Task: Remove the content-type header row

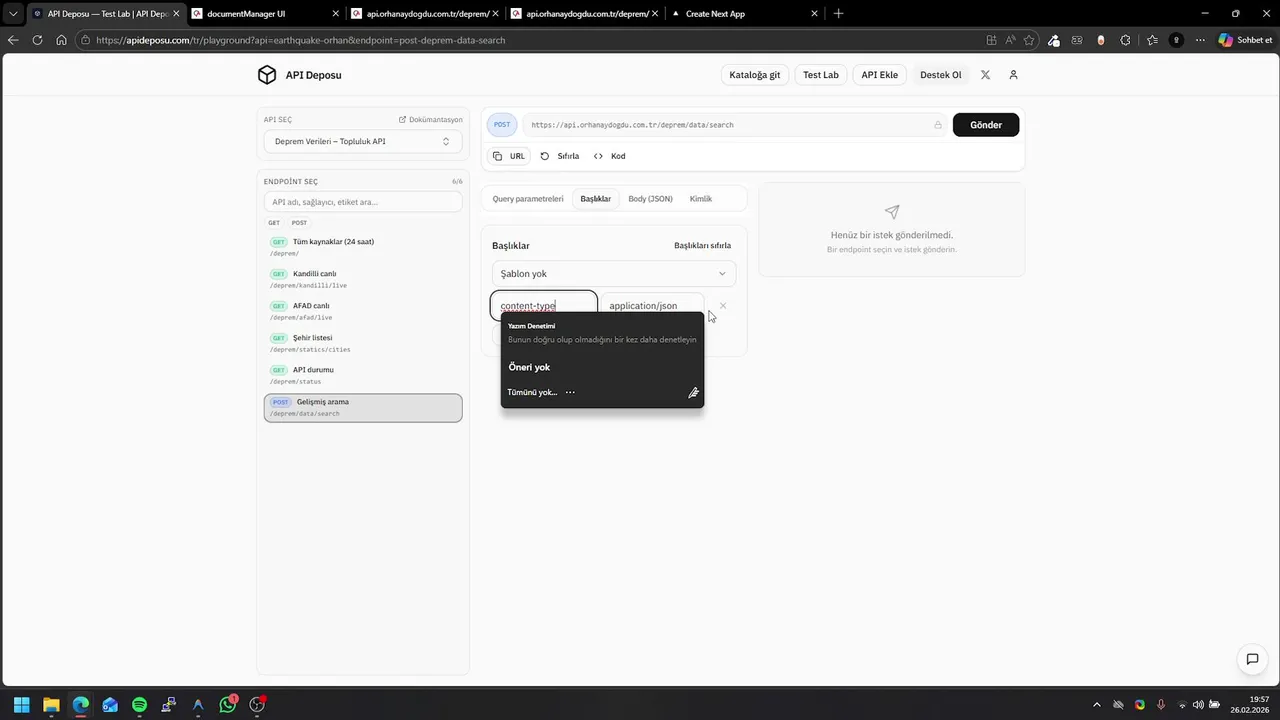Action: 723,306
